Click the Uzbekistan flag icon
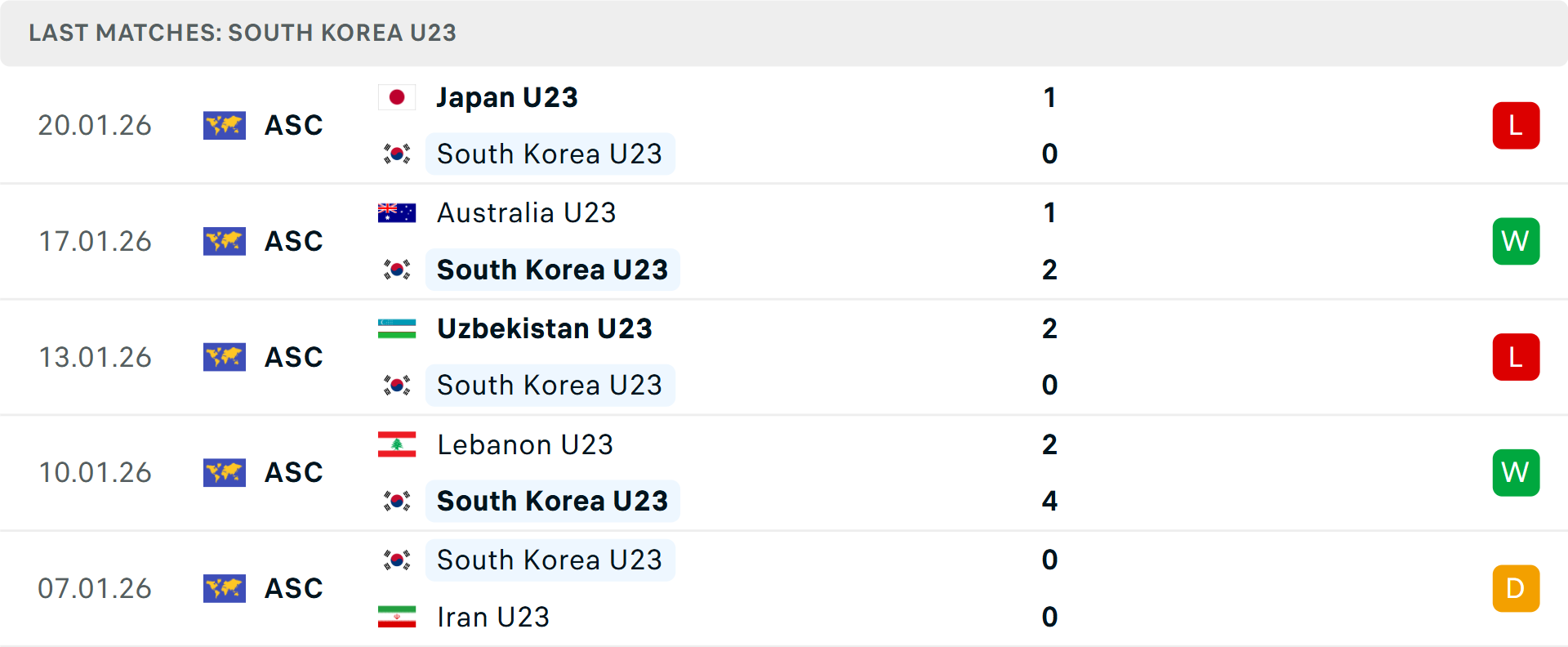Screen dimensions: 1568x647 click(397, 328)
